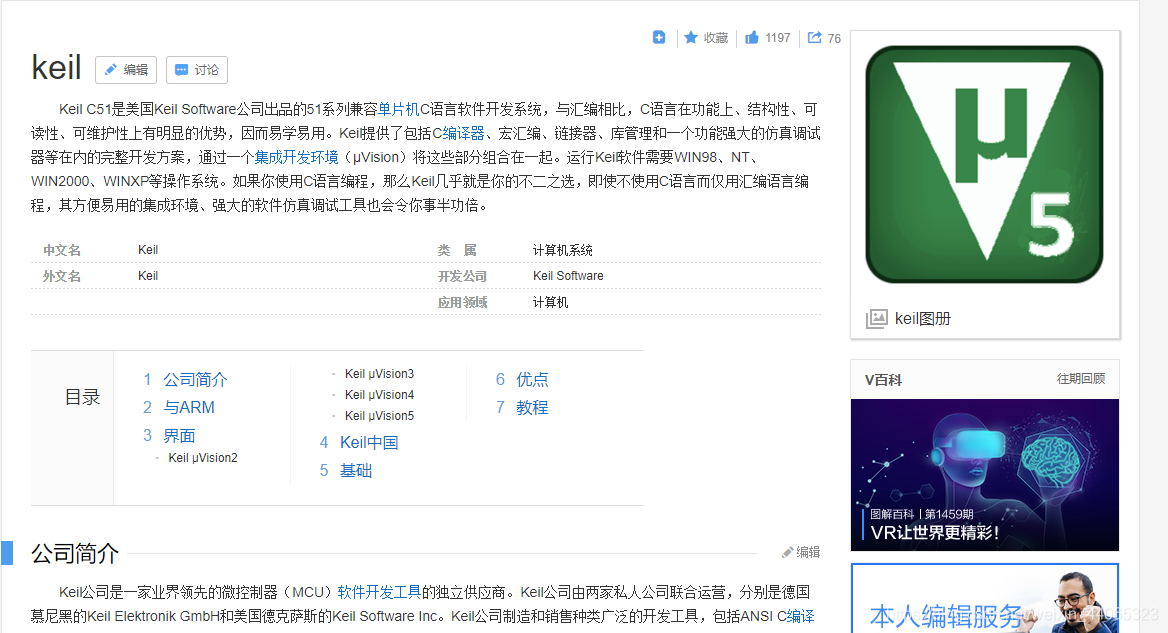
Task: Click the Keil Software value in 开发公司 row
Action: point(568,276)
